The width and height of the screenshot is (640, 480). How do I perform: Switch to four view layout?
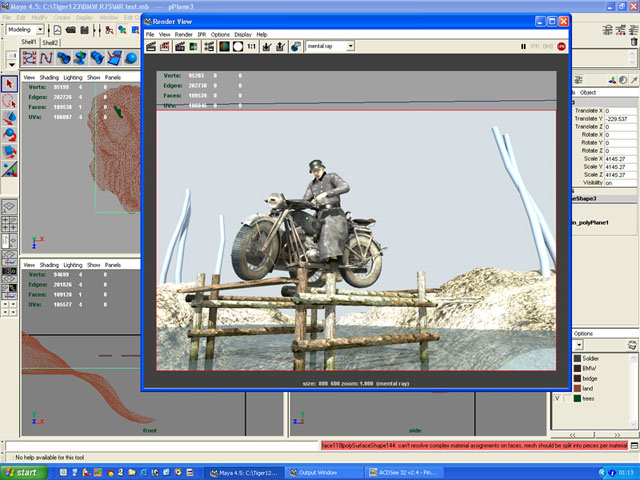(9, 224)
